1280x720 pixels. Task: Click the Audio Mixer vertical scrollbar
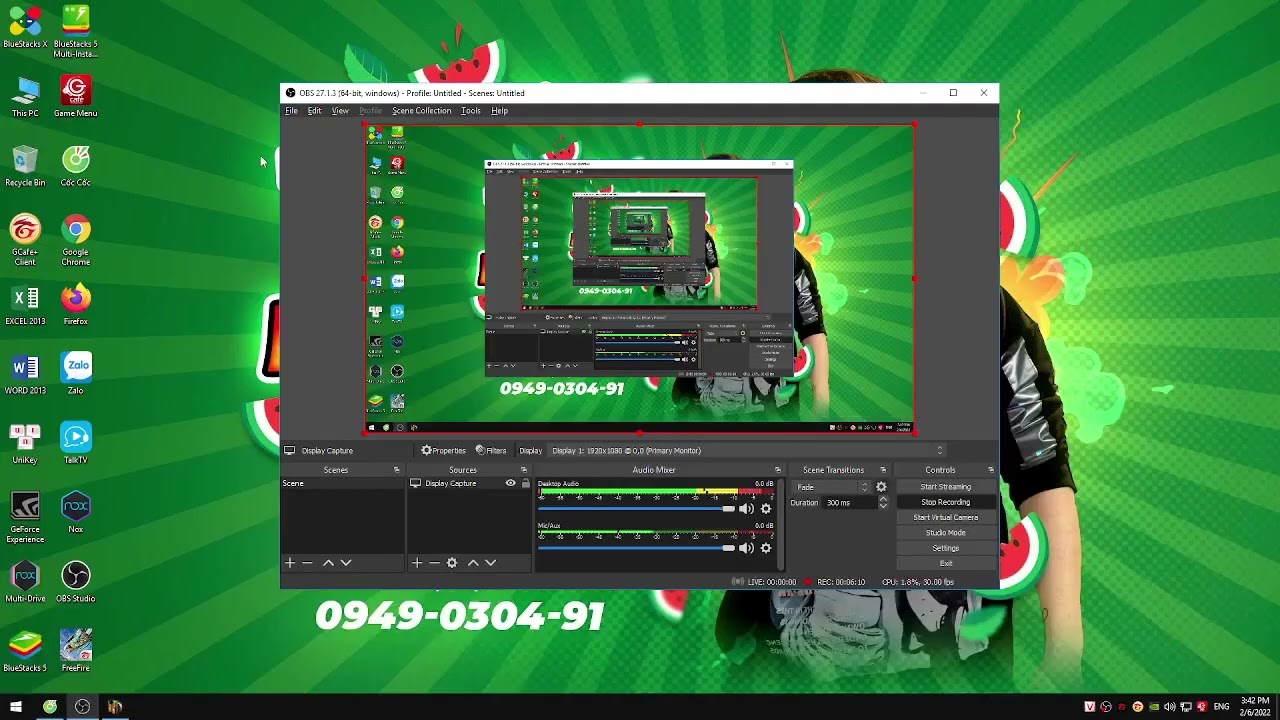click(779, 525)
